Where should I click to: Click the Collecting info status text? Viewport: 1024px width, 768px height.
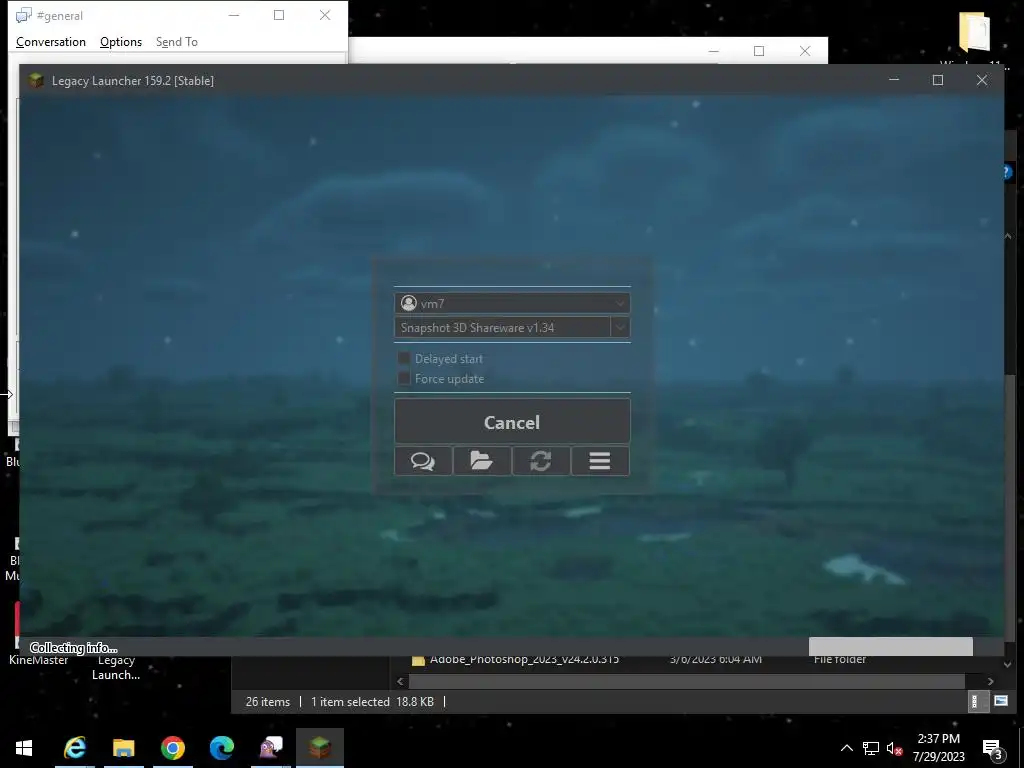point(73,648)
